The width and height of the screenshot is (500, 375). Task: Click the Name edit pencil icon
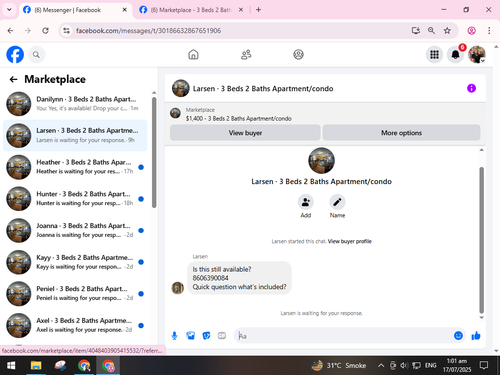pyautogui.click(x=337, y=202)
